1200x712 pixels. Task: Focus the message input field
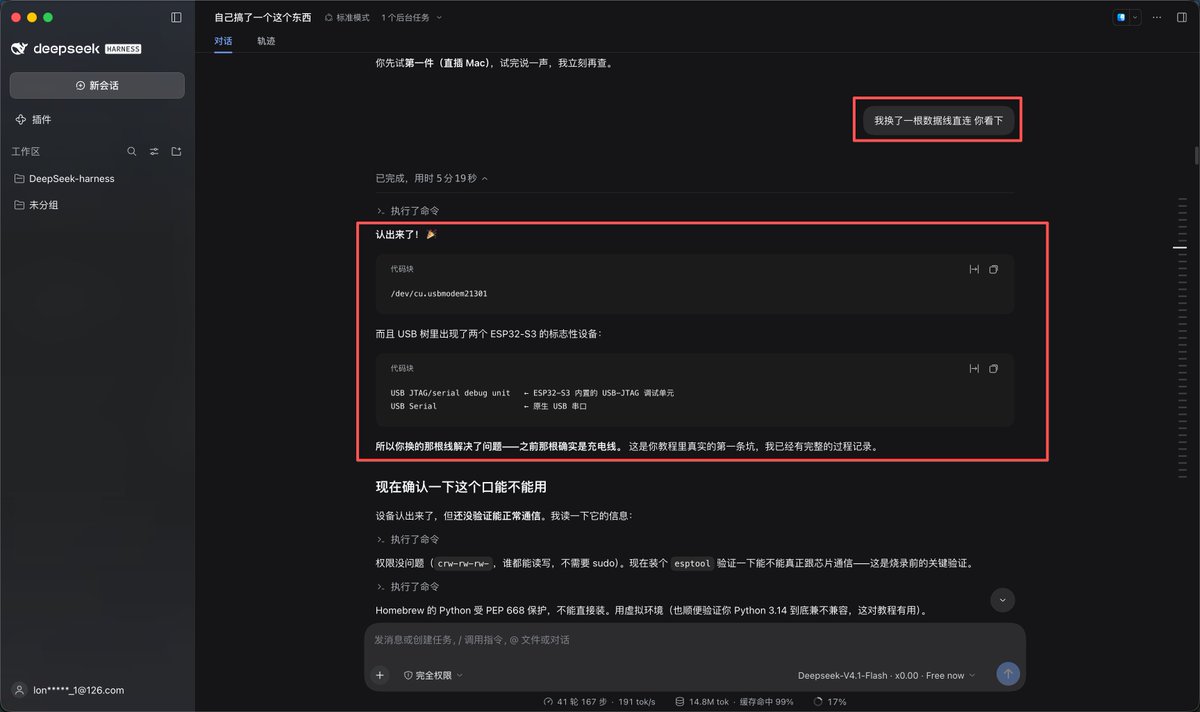pos(695,639)
